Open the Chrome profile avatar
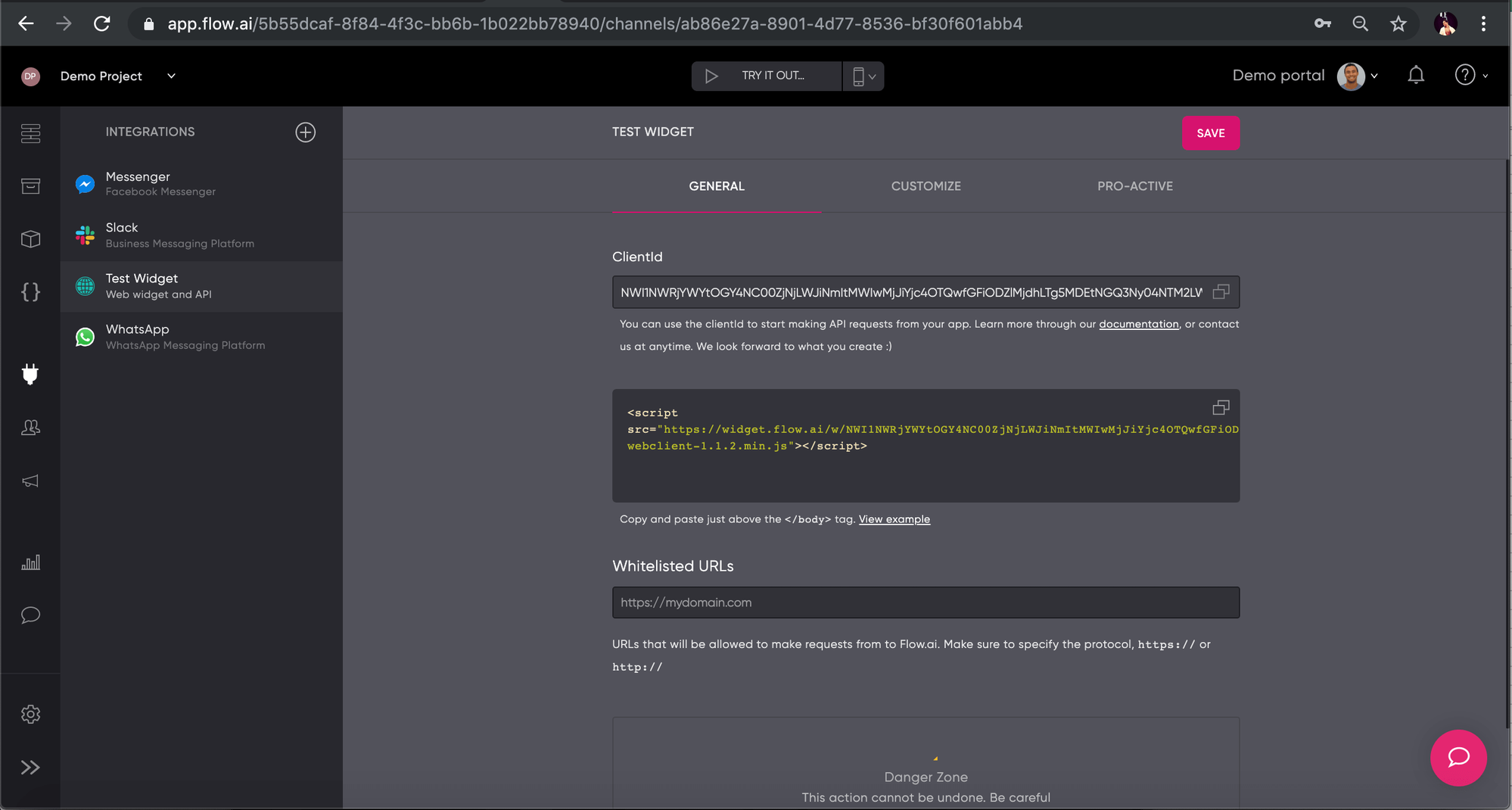Image resolution: width=1512 pixels, height=810 pixels. [1445, 23]
